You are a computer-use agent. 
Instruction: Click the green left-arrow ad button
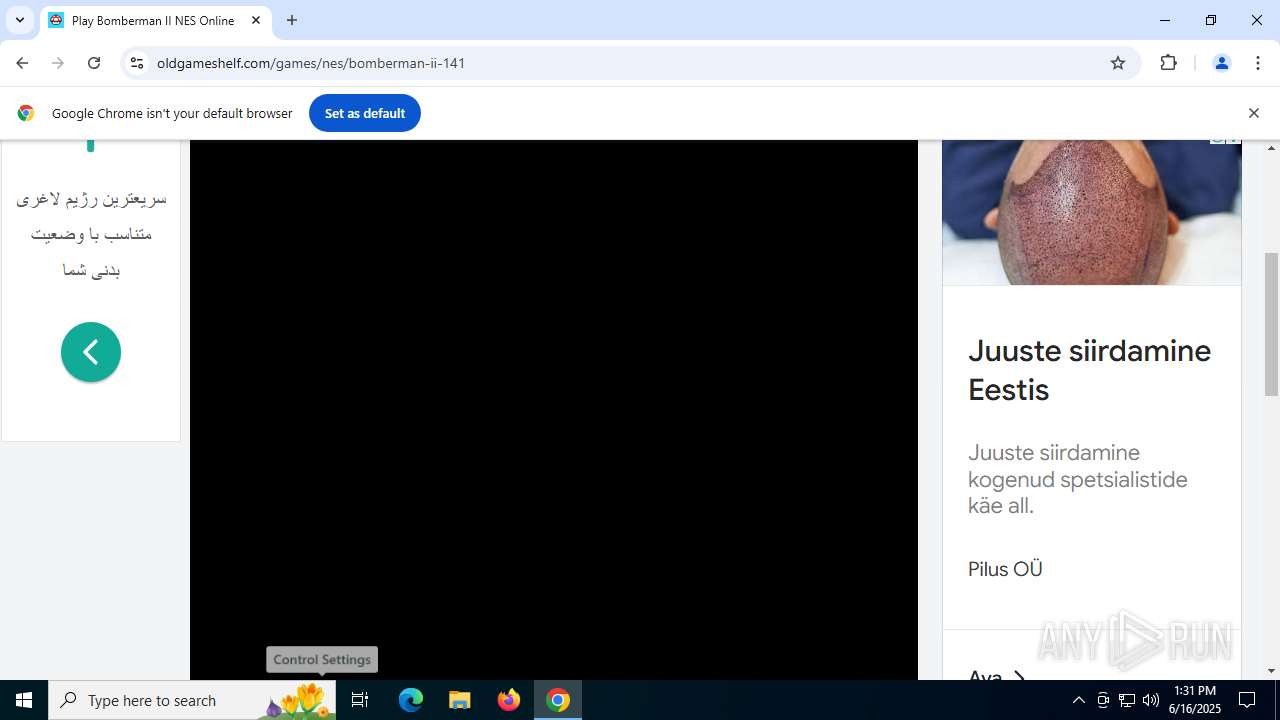coord(91,352)
